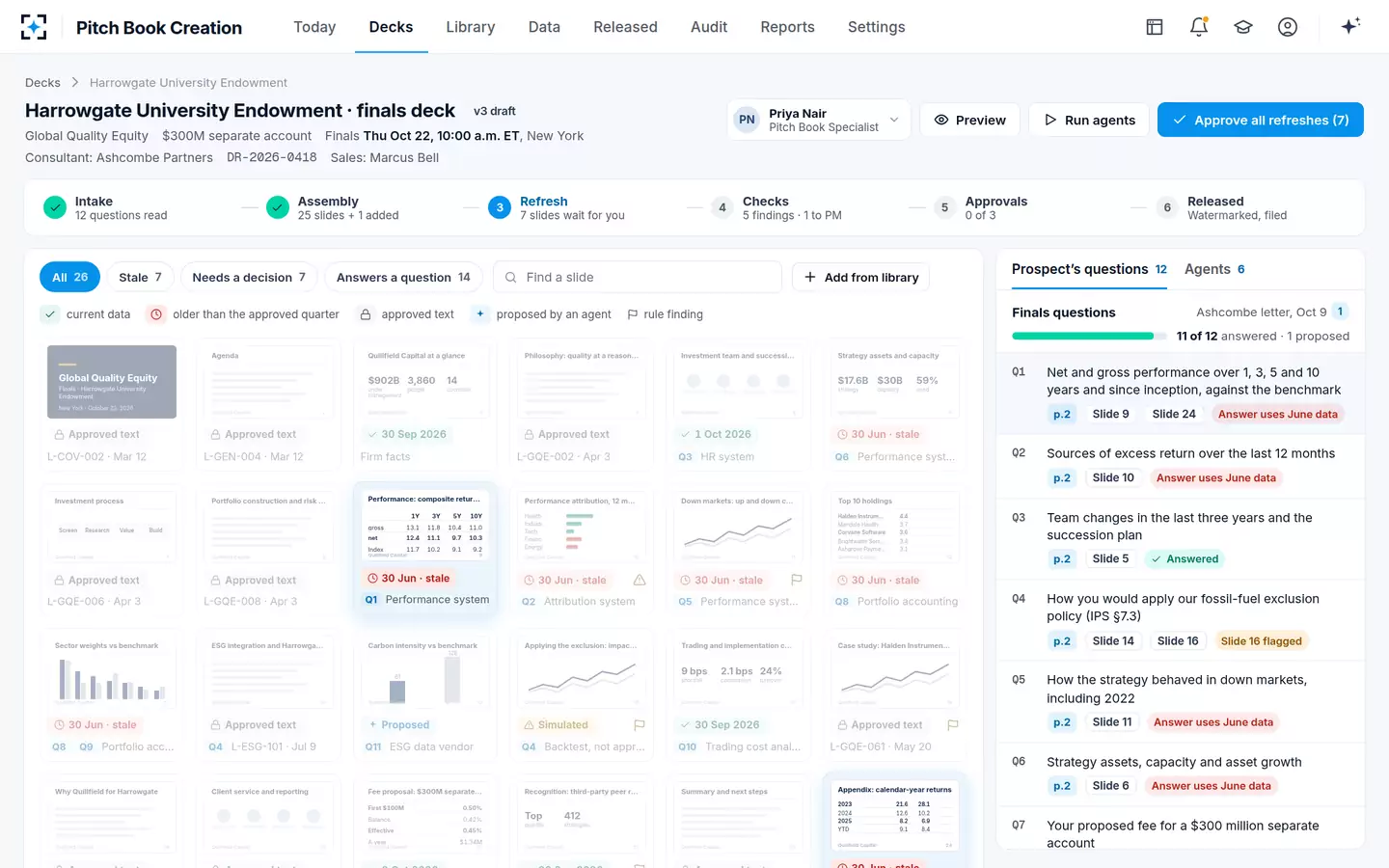Open the Priya Nair assignee dropdown
Screen dimensions: 1389x868
pos(818,120)
